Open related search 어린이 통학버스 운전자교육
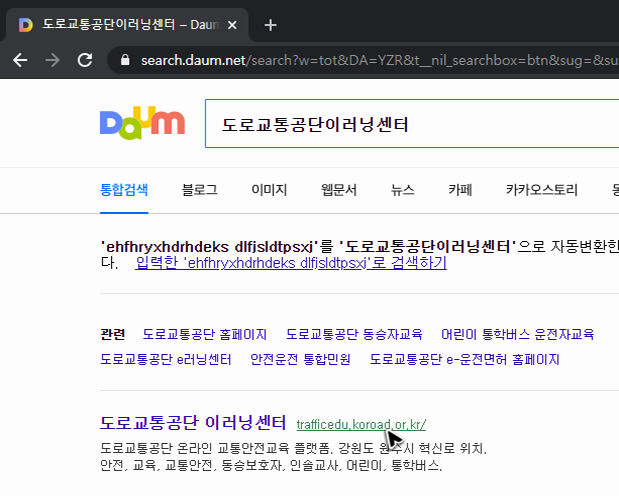619x496 pixels. (x=518, y=334)
